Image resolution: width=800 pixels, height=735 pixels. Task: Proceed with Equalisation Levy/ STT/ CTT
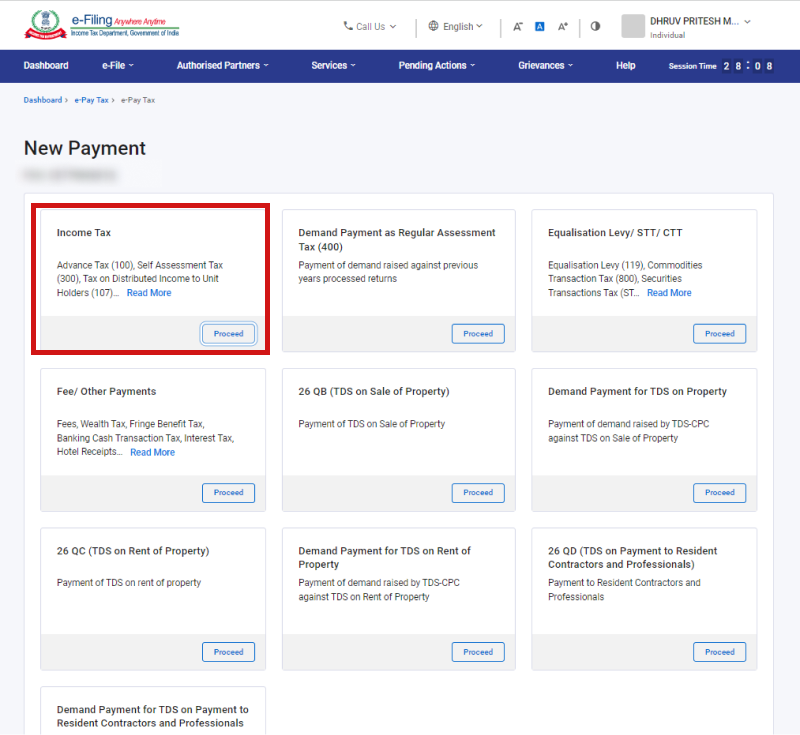[x=719, y=334]
